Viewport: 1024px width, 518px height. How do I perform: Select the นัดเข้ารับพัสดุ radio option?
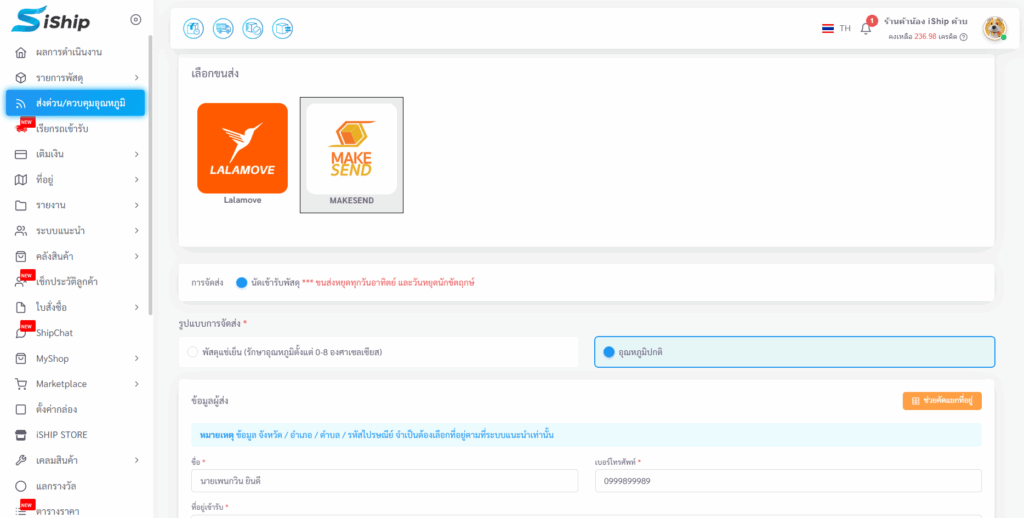pos(242,283)
